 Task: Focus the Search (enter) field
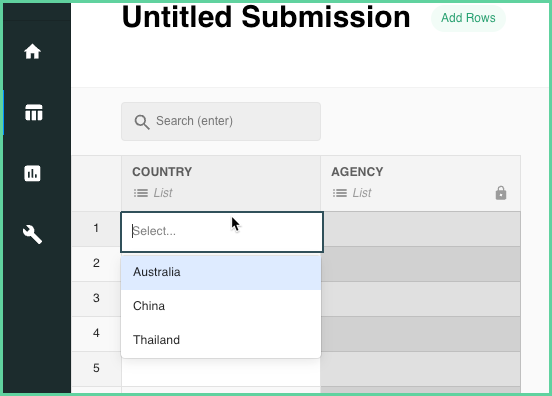pos(221,121)
